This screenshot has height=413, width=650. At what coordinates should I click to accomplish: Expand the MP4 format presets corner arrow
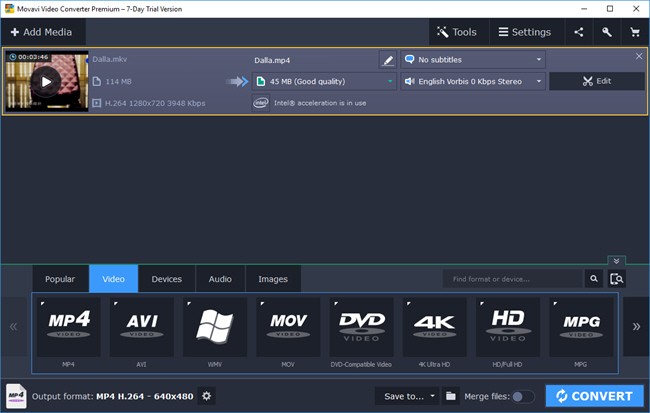click(42, 304)
